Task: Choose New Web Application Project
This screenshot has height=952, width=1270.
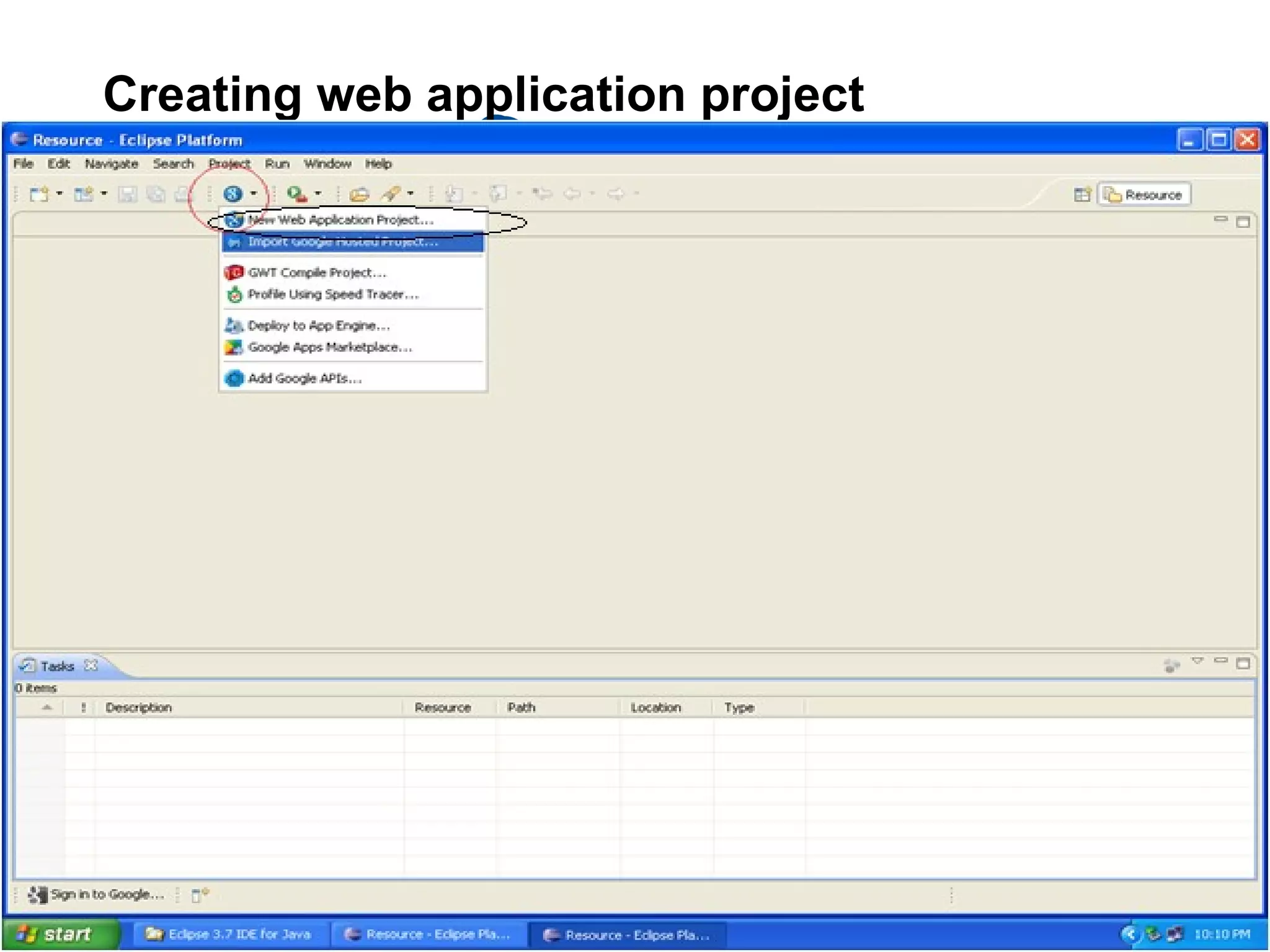Action: click(x=352, y=220)
